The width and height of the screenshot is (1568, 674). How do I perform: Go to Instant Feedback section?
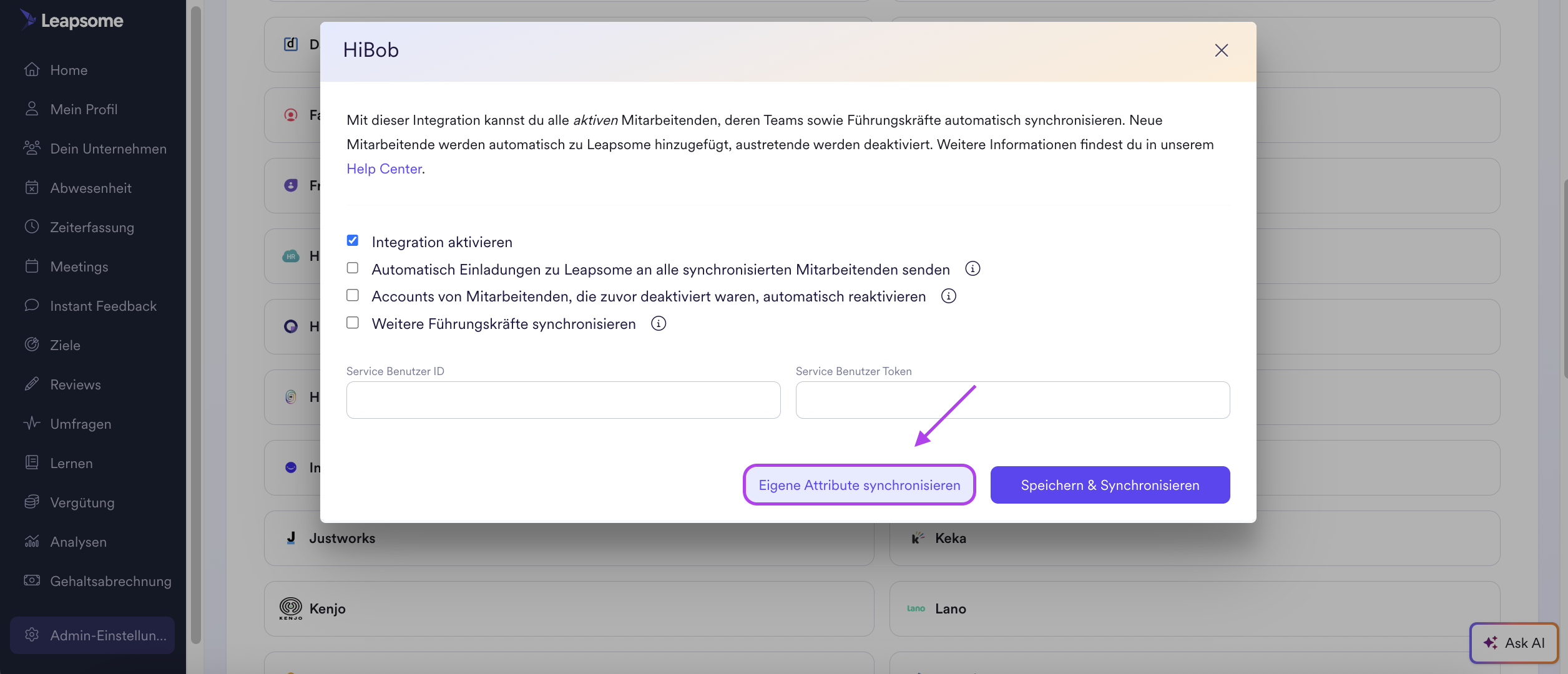pyautogui.click(x=103, y=306)
